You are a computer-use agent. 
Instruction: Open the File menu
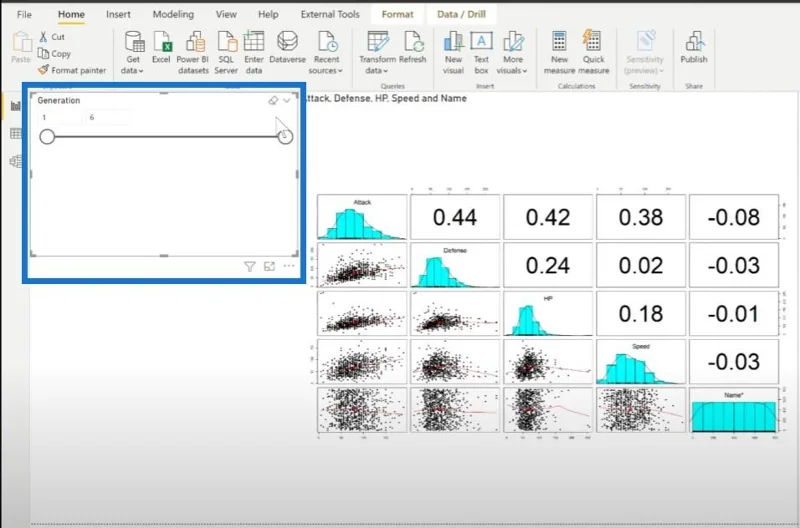(x=24, y=14)
